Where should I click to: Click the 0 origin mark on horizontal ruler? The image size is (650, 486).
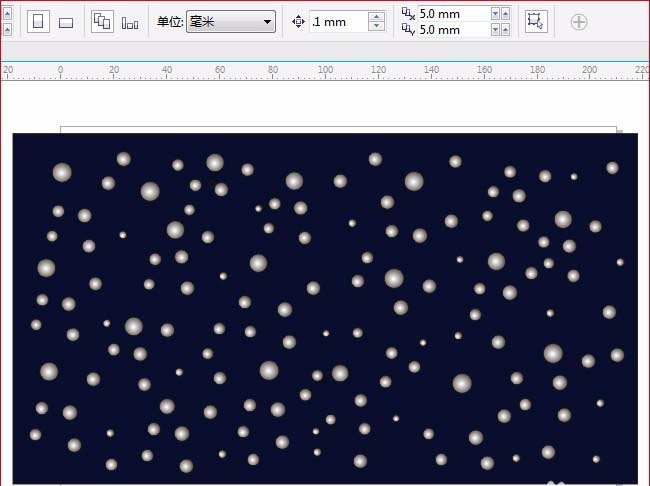tap(61, 70)
